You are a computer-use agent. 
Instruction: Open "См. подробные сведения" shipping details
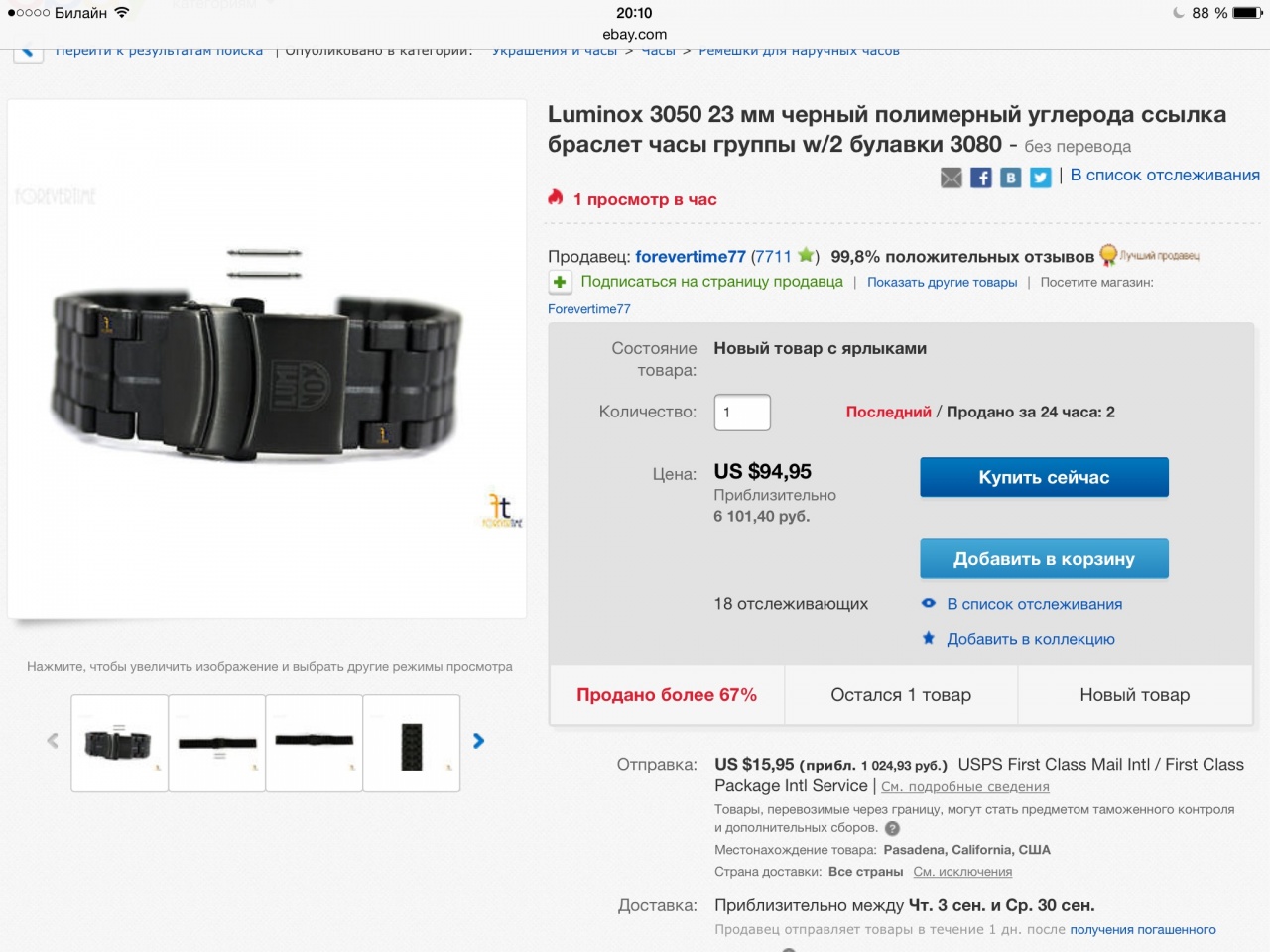coord(964,787)
